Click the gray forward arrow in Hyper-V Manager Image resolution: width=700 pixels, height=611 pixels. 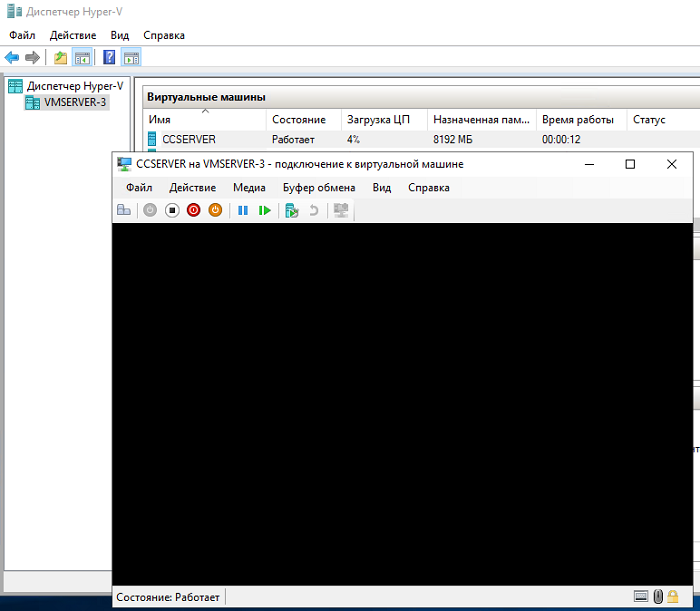tap(33, 57)
